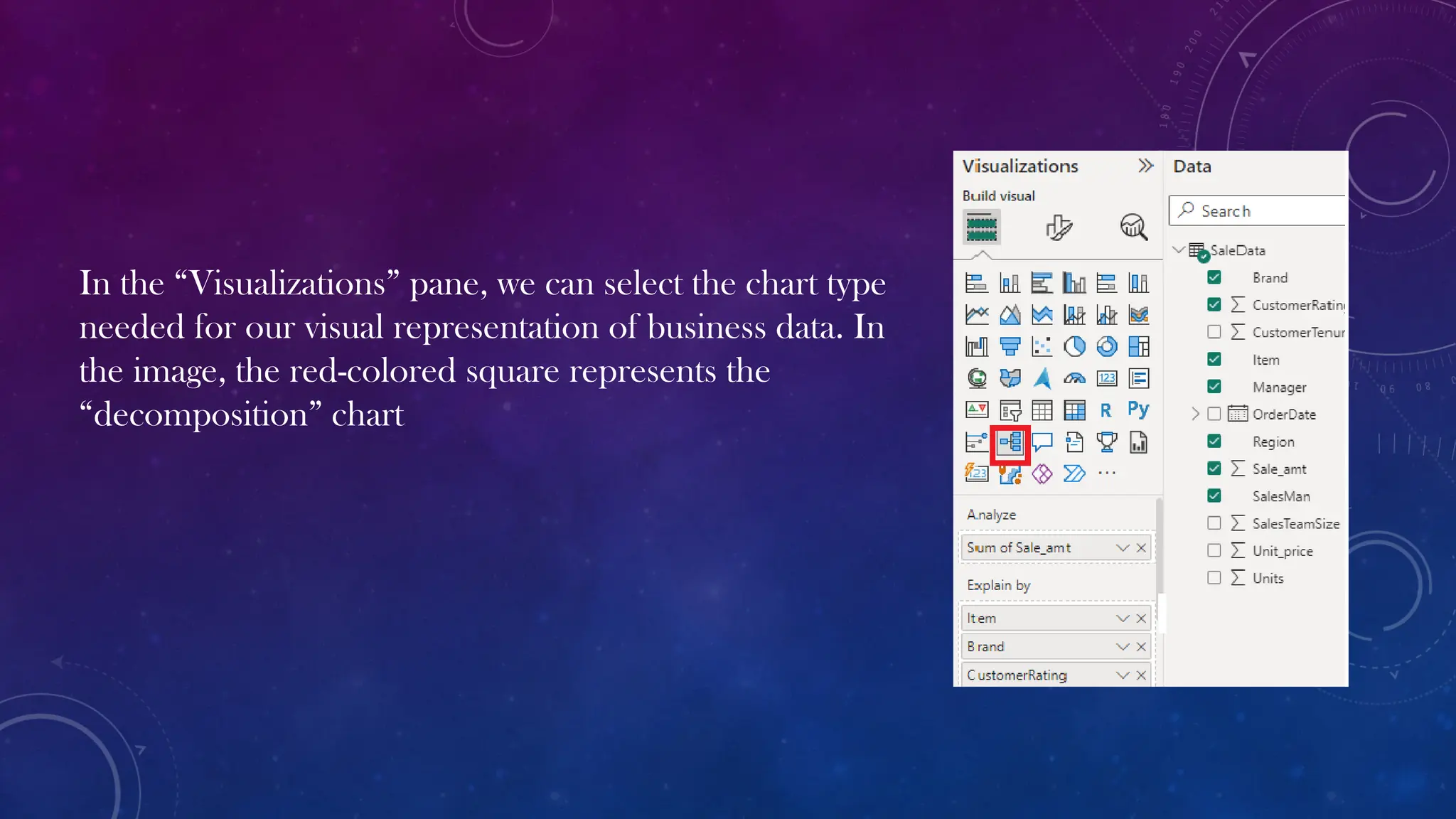Choose the pie chart visual
This screenshot has width=1456, height=819.
point(1074,346)
